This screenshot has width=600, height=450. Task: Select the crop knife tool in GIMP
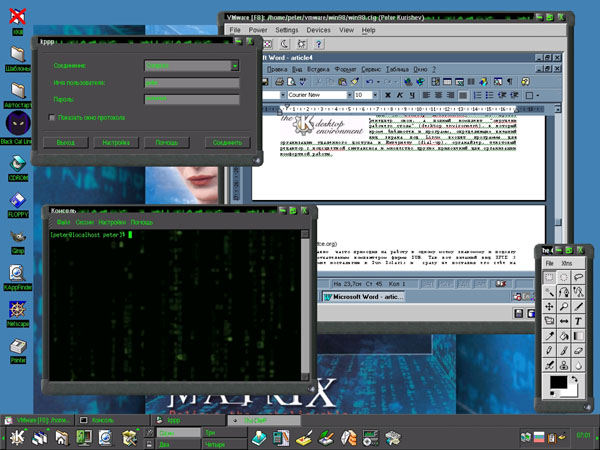578,306
